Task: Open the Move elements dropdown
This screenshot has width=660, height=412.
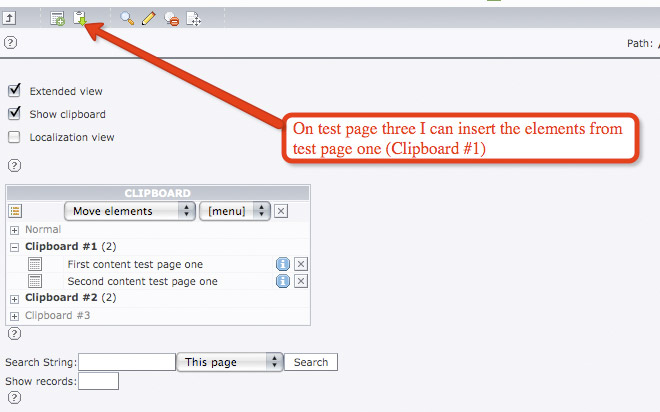Action: pyautogui.click(x=129, y=211)
